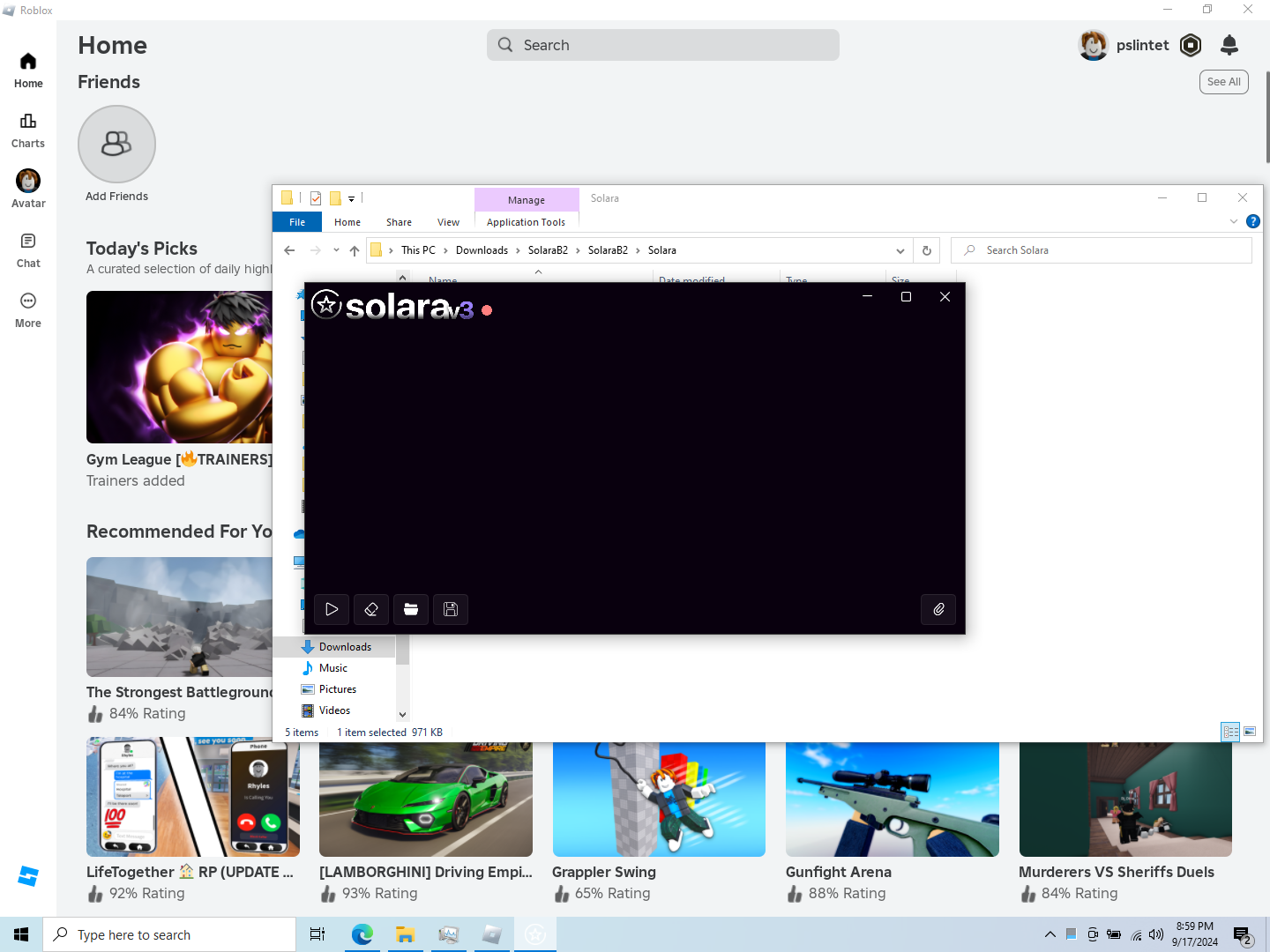The width and height of the screenshot is (1270, 952).
Task: Open recent locations dropdown in Explorer
Action: click(x=336, y=250)
